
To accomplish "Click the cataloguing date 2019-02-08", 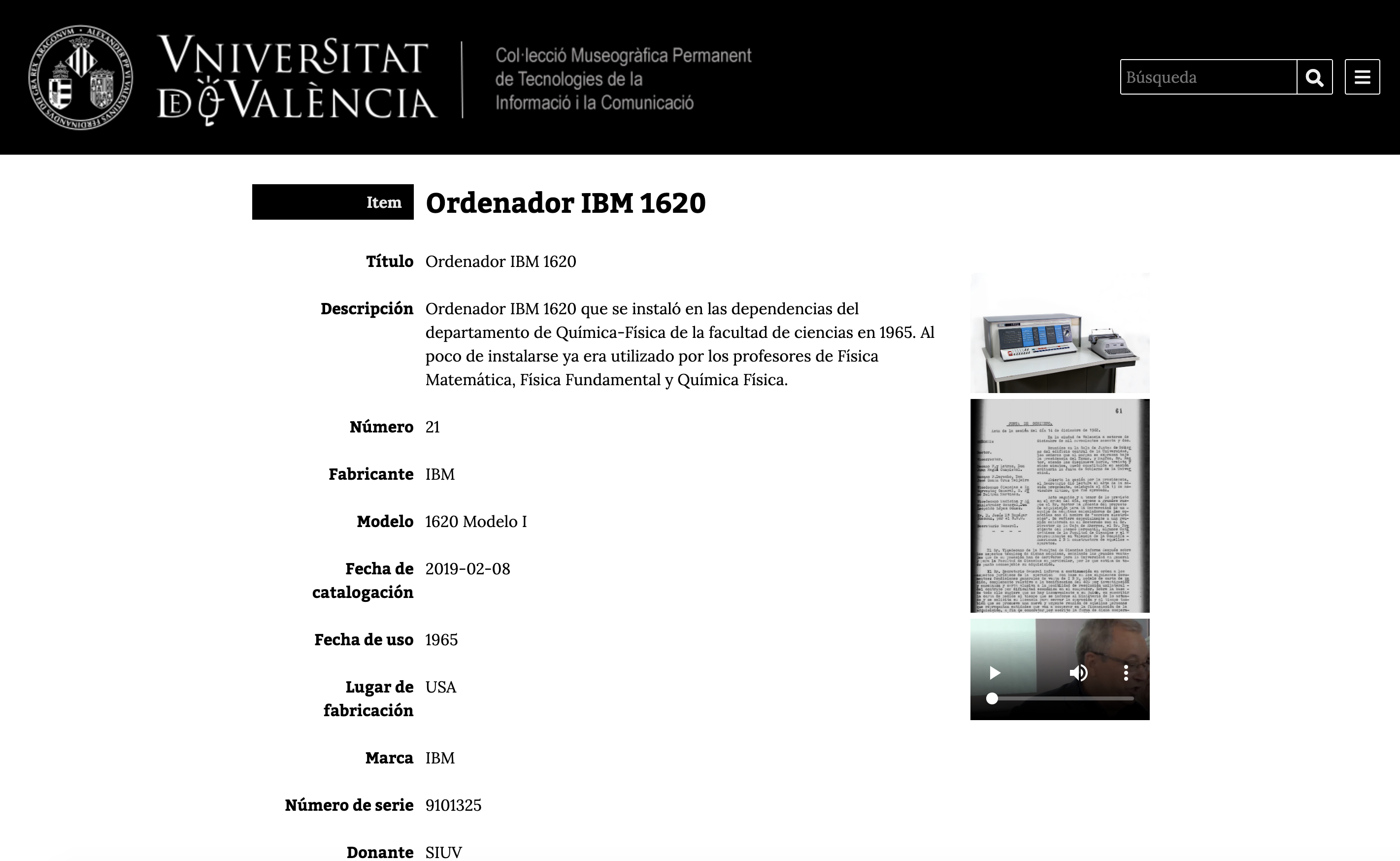I will click(x=467, y=569).
